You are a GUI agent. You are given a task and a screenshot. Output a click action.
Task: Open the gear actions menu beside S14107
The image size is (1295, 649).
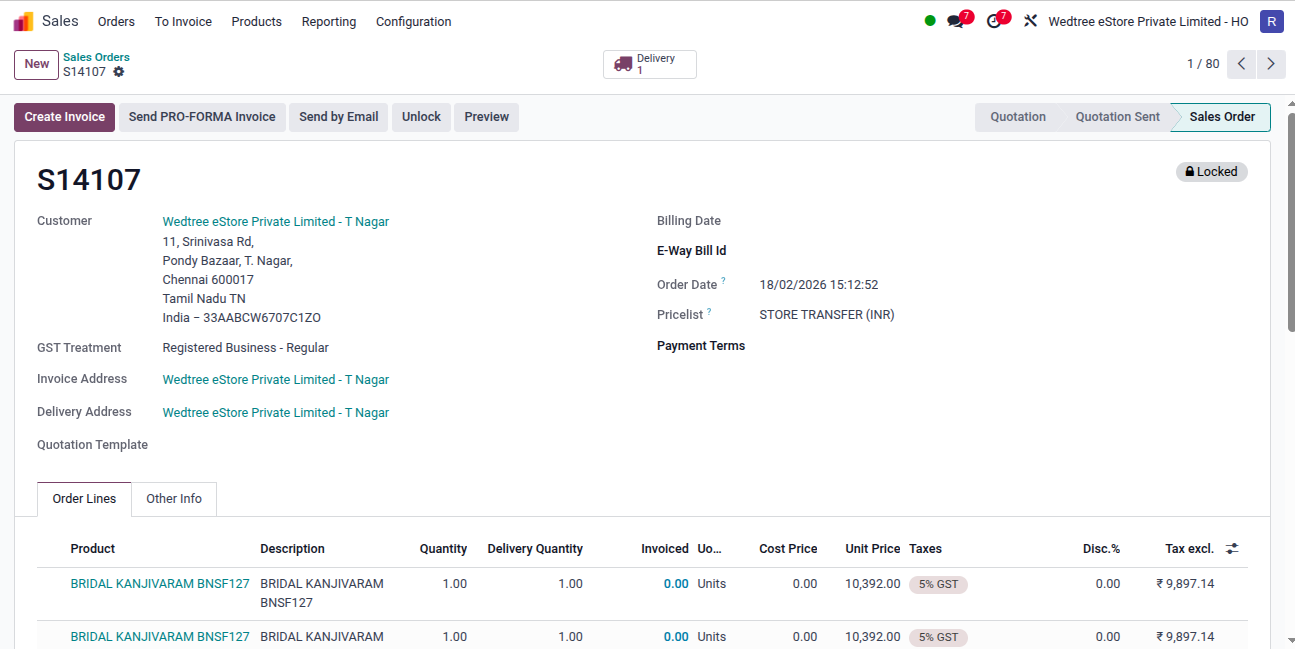[x=119, y=72]
